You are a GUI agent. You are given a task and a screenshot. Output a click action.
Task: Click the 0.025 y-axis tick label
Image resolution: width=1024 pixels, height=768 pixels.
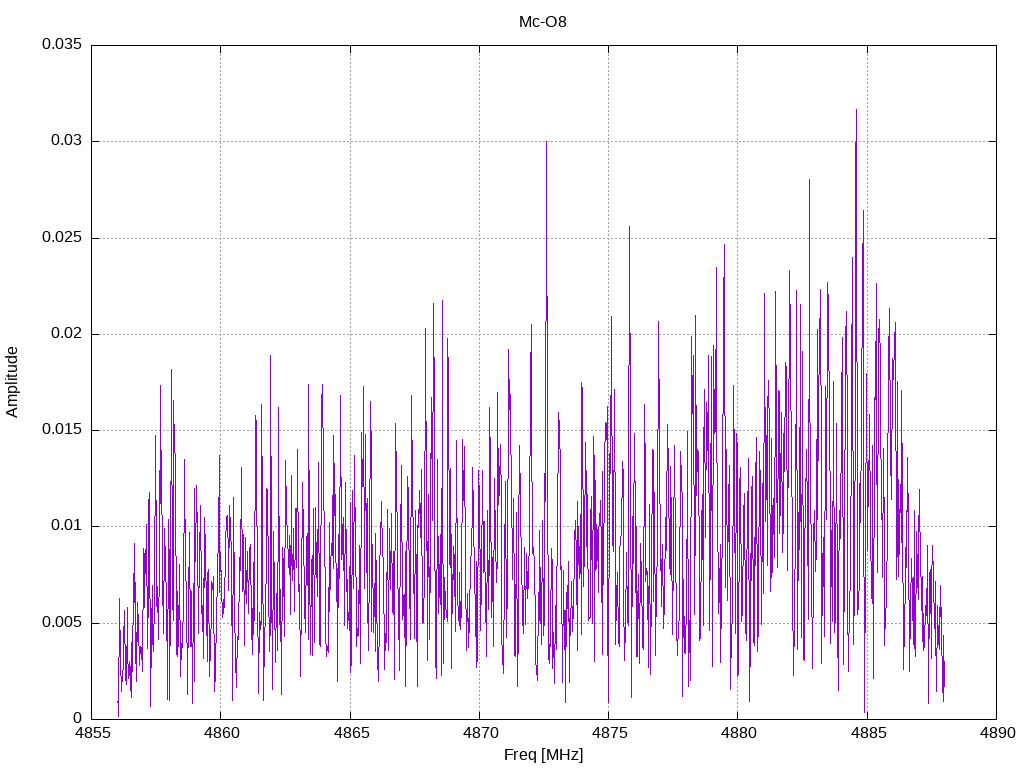(61, 238)
